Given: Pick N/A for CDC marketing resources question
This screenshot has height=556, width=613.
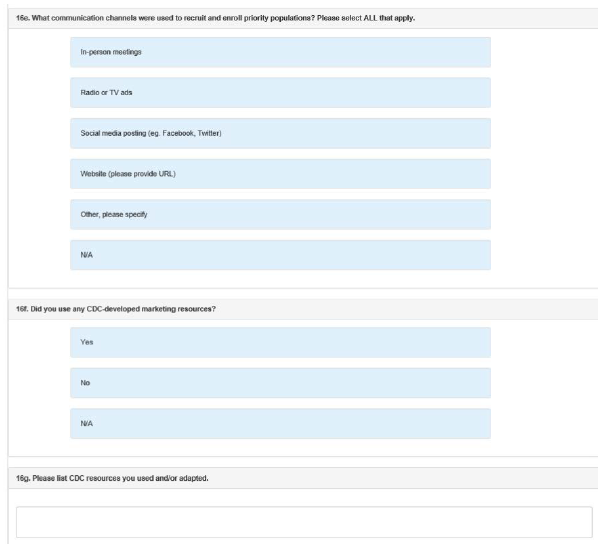Looking at the screenshot, I should tap(280, 423).
